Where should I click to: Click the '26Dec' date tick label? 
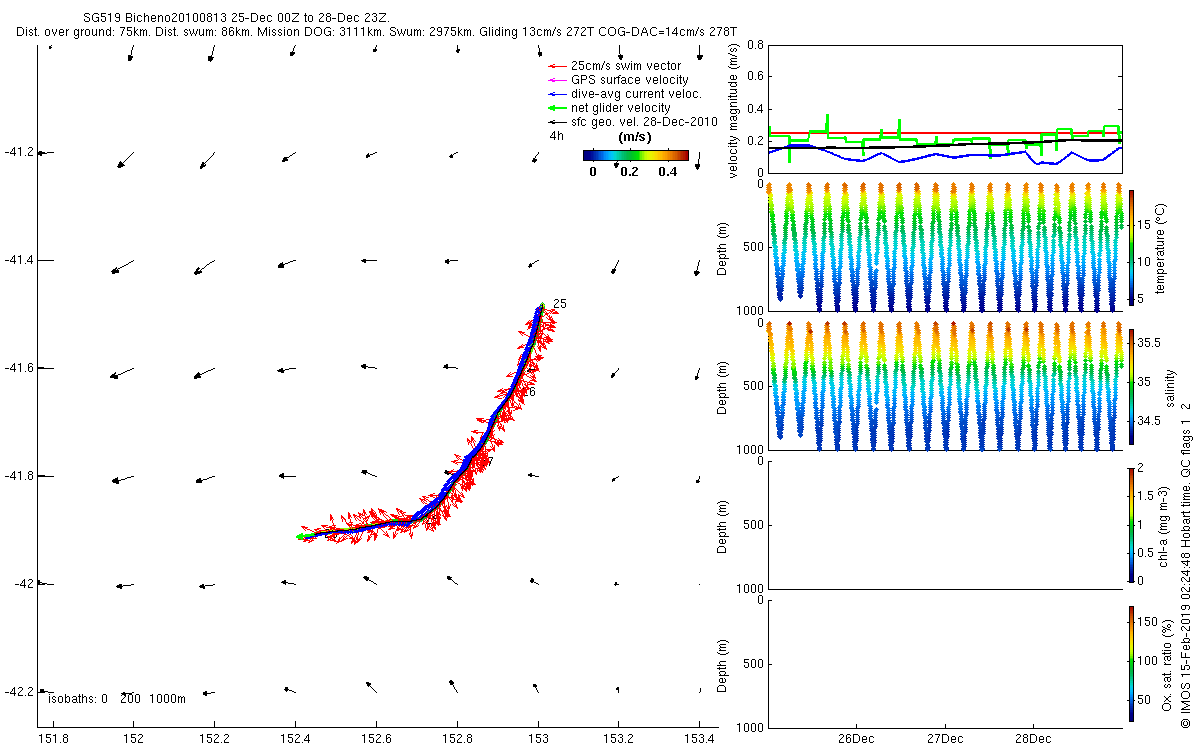point(856,739)
